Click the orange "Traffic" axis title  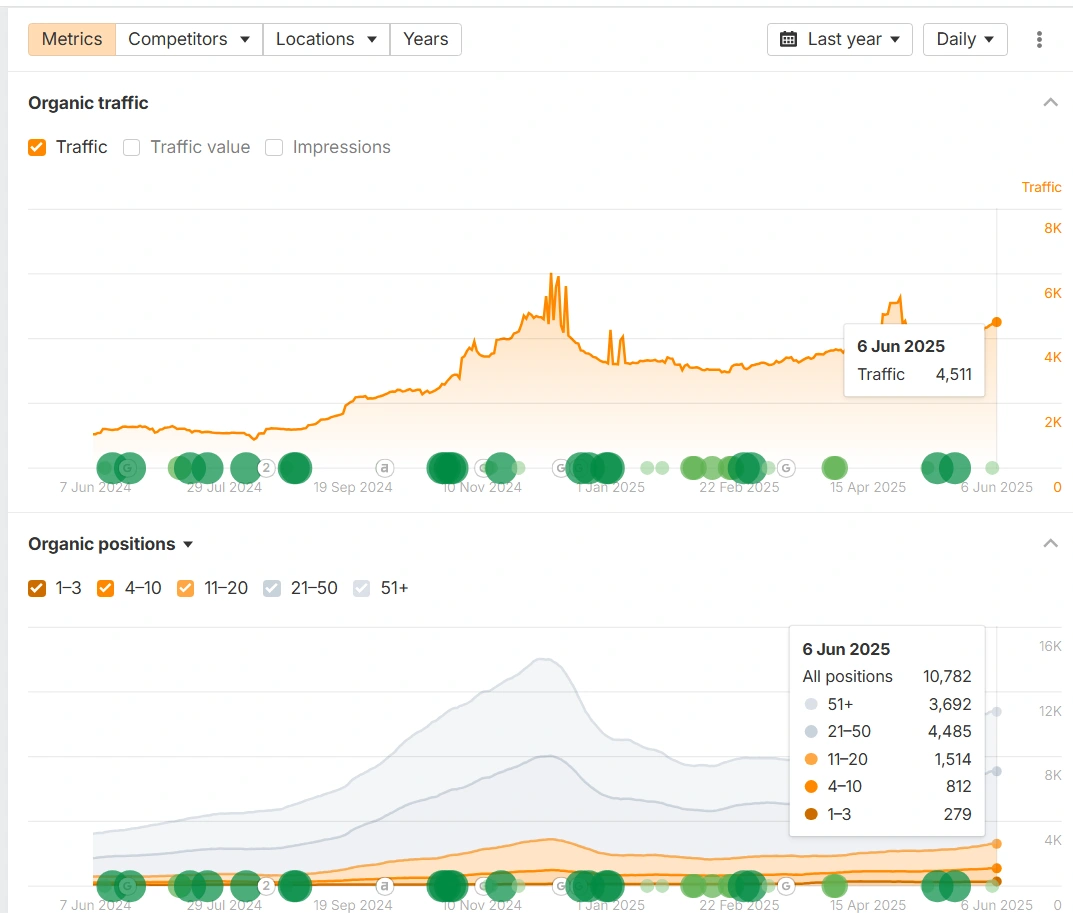1041,187
